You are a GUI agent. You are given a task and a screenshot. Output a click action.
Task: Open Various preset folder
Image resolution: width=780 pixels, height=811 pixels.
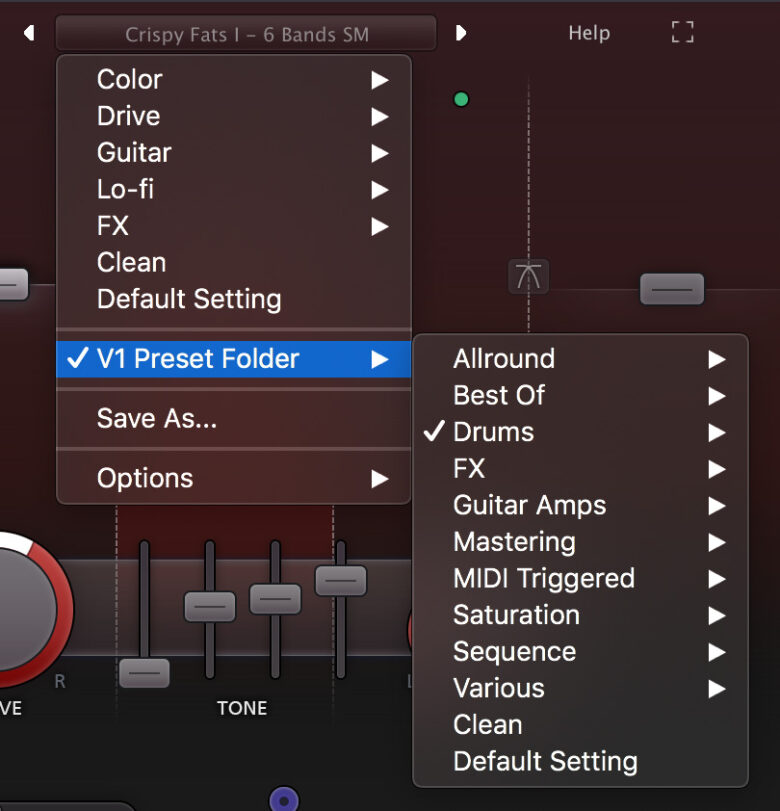coord(580,688)
